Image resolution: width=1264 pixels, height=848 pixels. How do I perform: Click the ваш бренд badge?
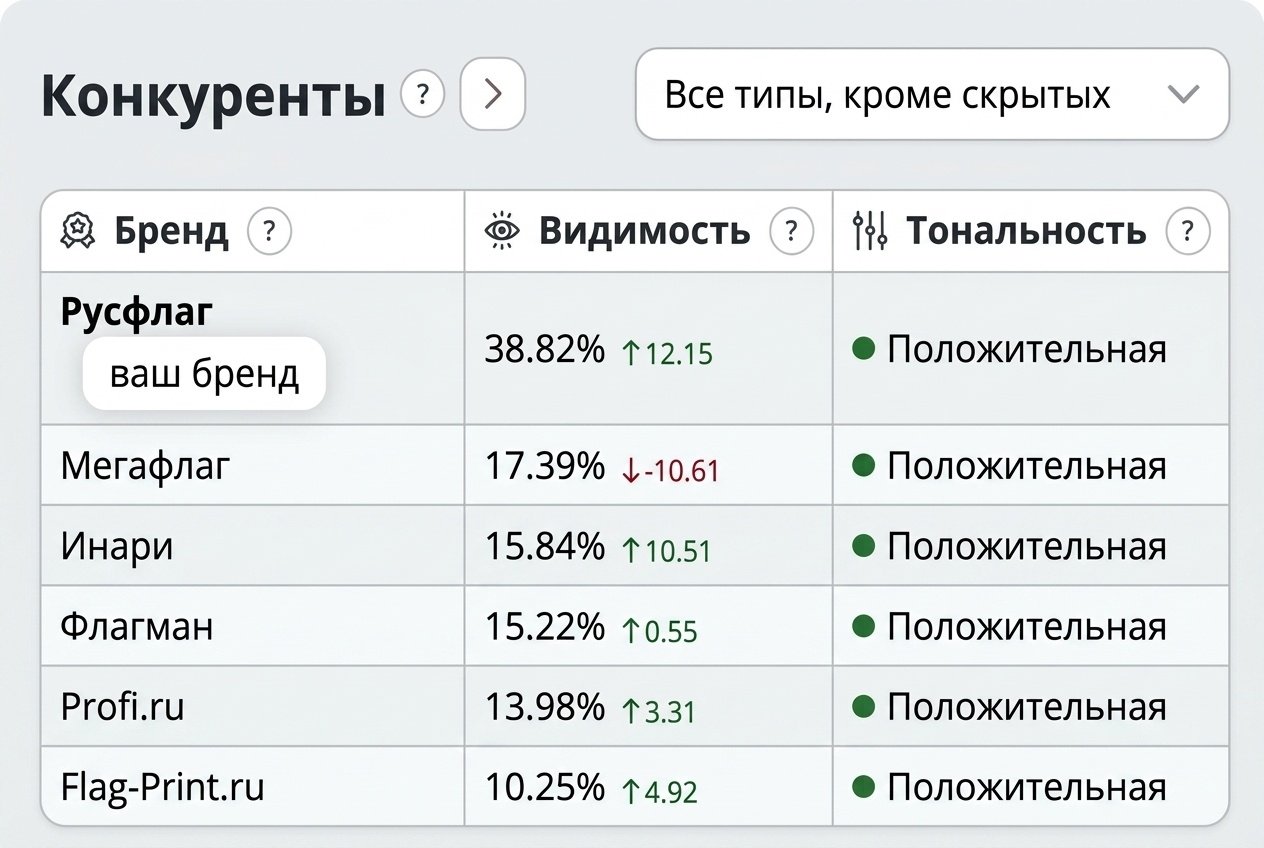click(x=204, y=374)
